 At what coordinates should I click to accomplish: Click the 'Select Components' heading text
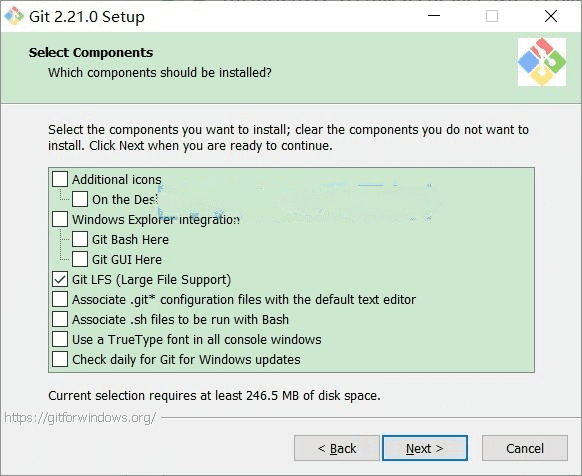91,52
